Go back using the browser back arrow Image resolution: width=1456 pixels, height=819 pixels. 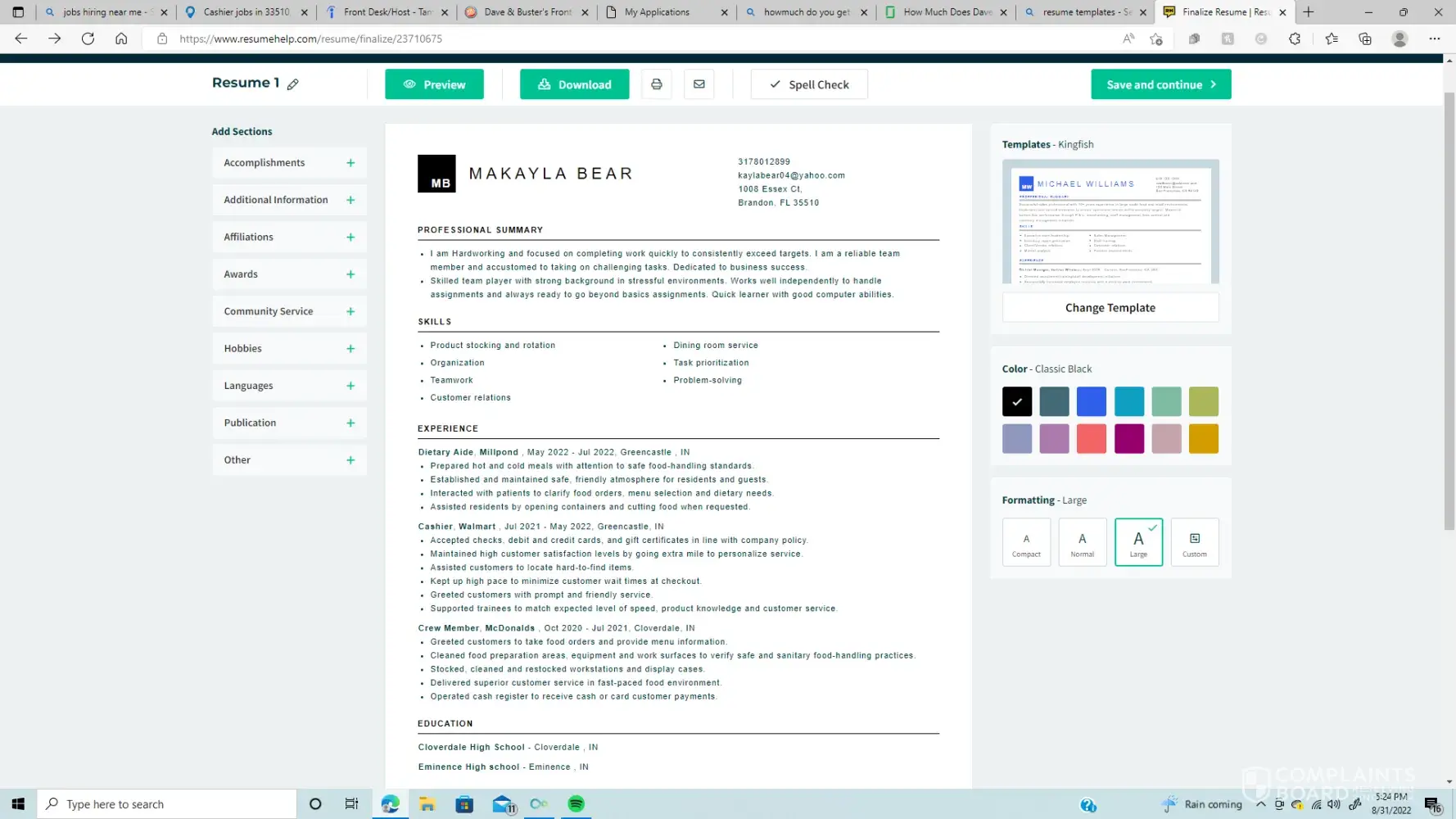(21, 38)
